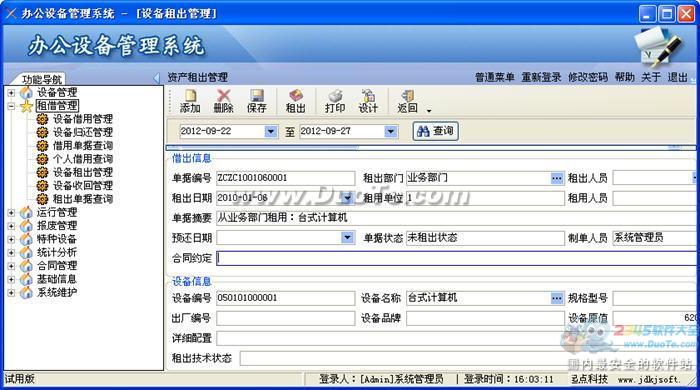This screenshot has width=700, height=390.
Task: Select the 功能导航 tab
Action: [42, 79]
